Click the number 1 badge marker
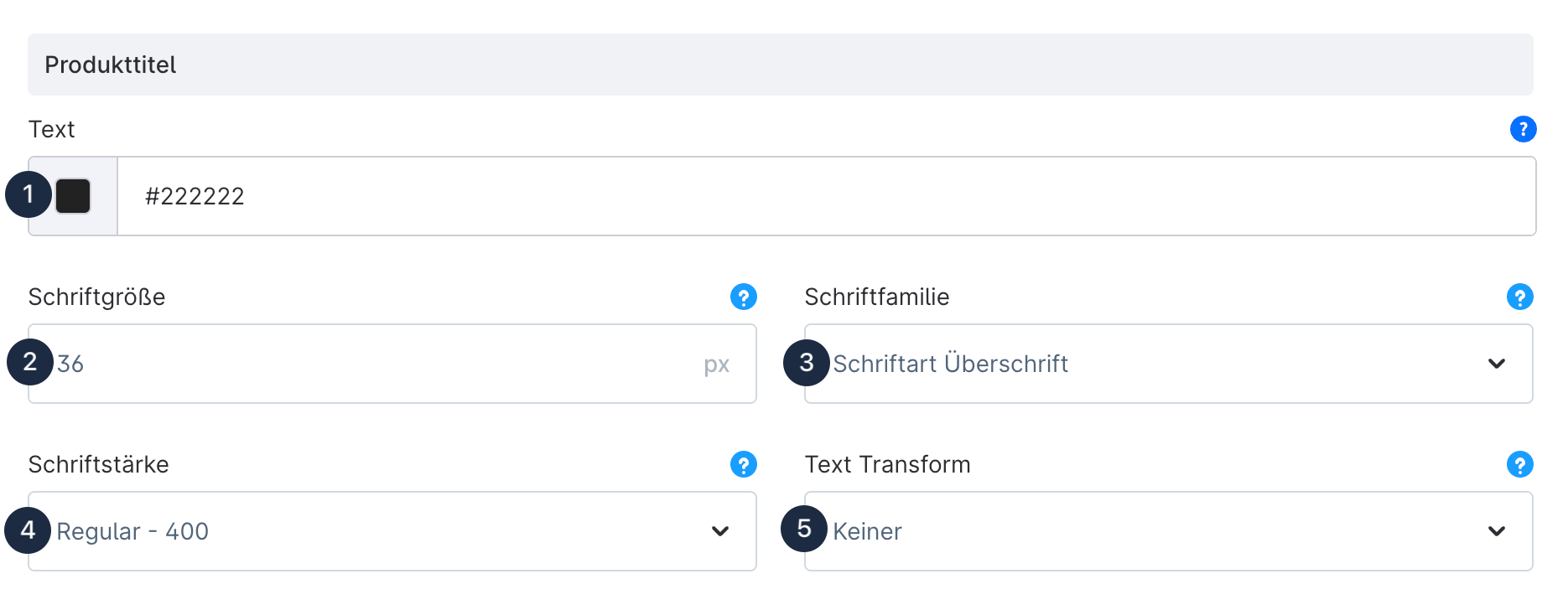The height and width of the screenshot is (615, 1568). pos(29,194)
